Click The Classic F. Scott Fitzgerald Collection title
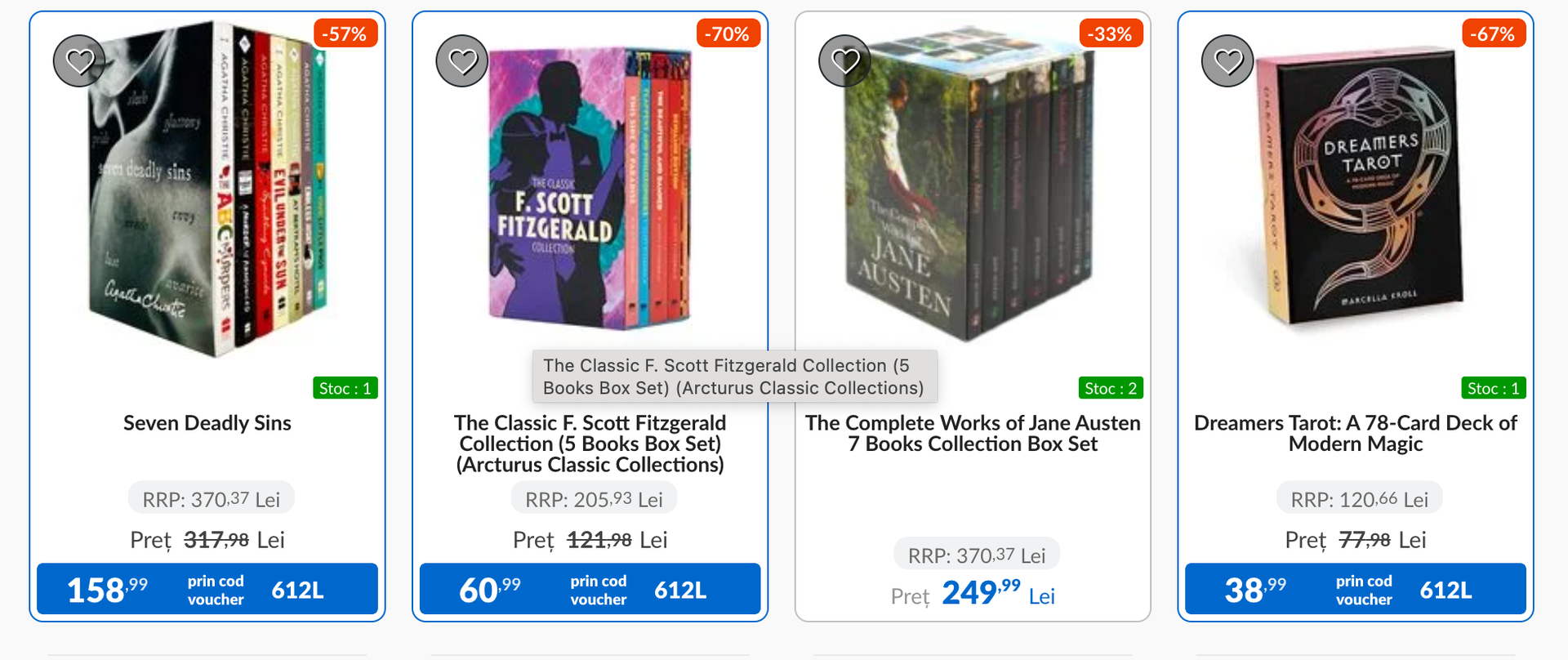 click(590, 444)
